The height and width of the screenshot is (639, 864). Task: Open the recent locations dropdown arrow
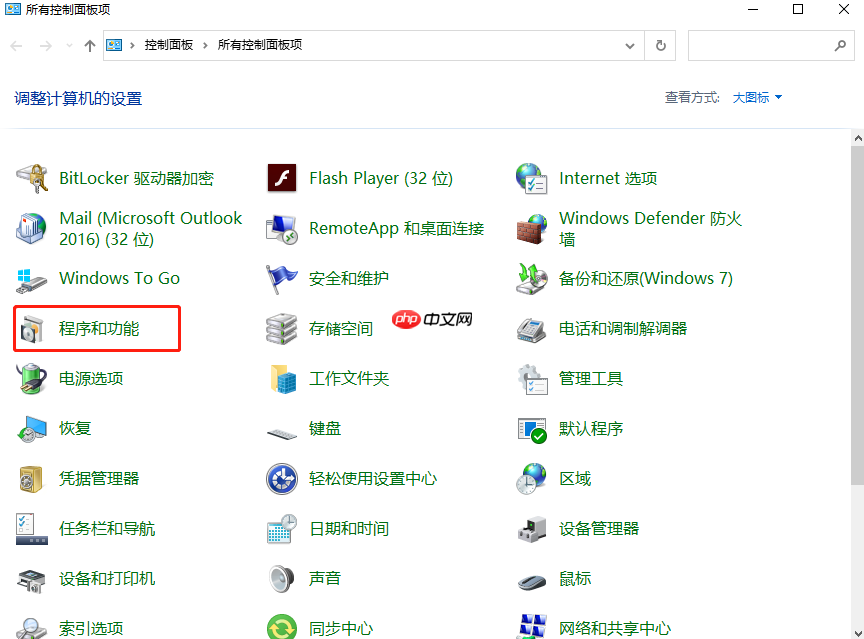coord(69,46)
